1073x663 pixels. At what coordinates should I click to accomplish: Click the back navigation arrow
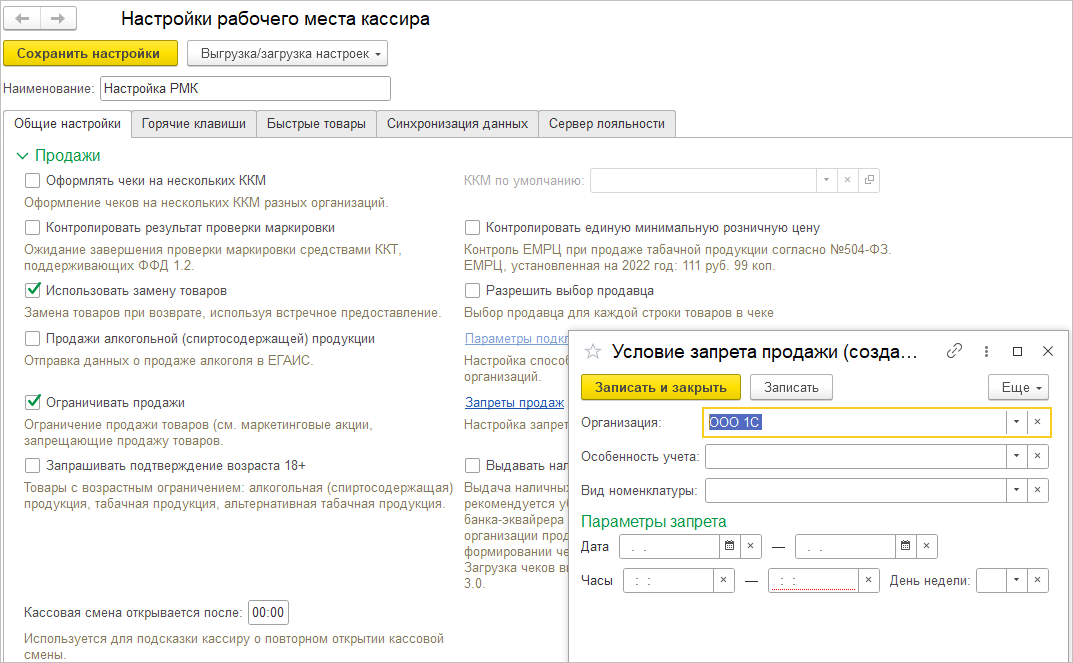click(22, 19)
